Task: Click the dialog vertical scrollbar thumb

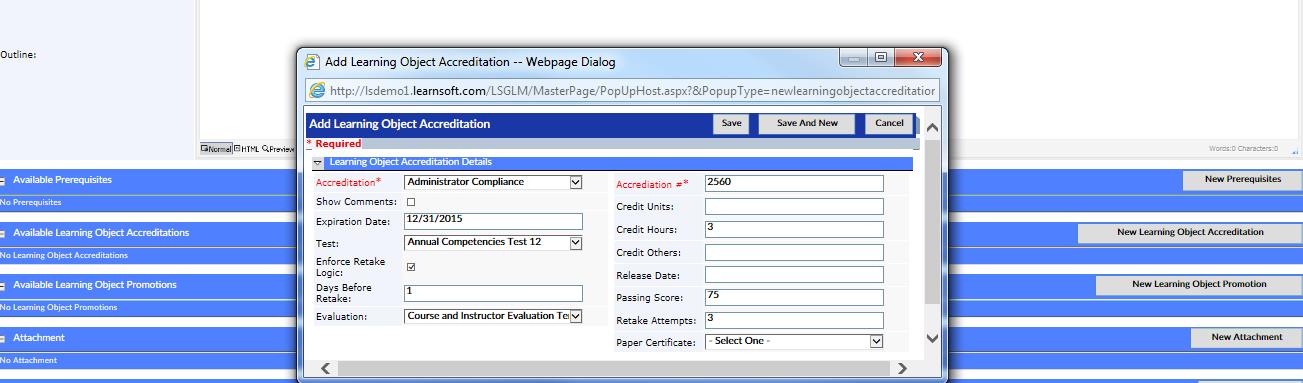Action: tap(933, 221)
